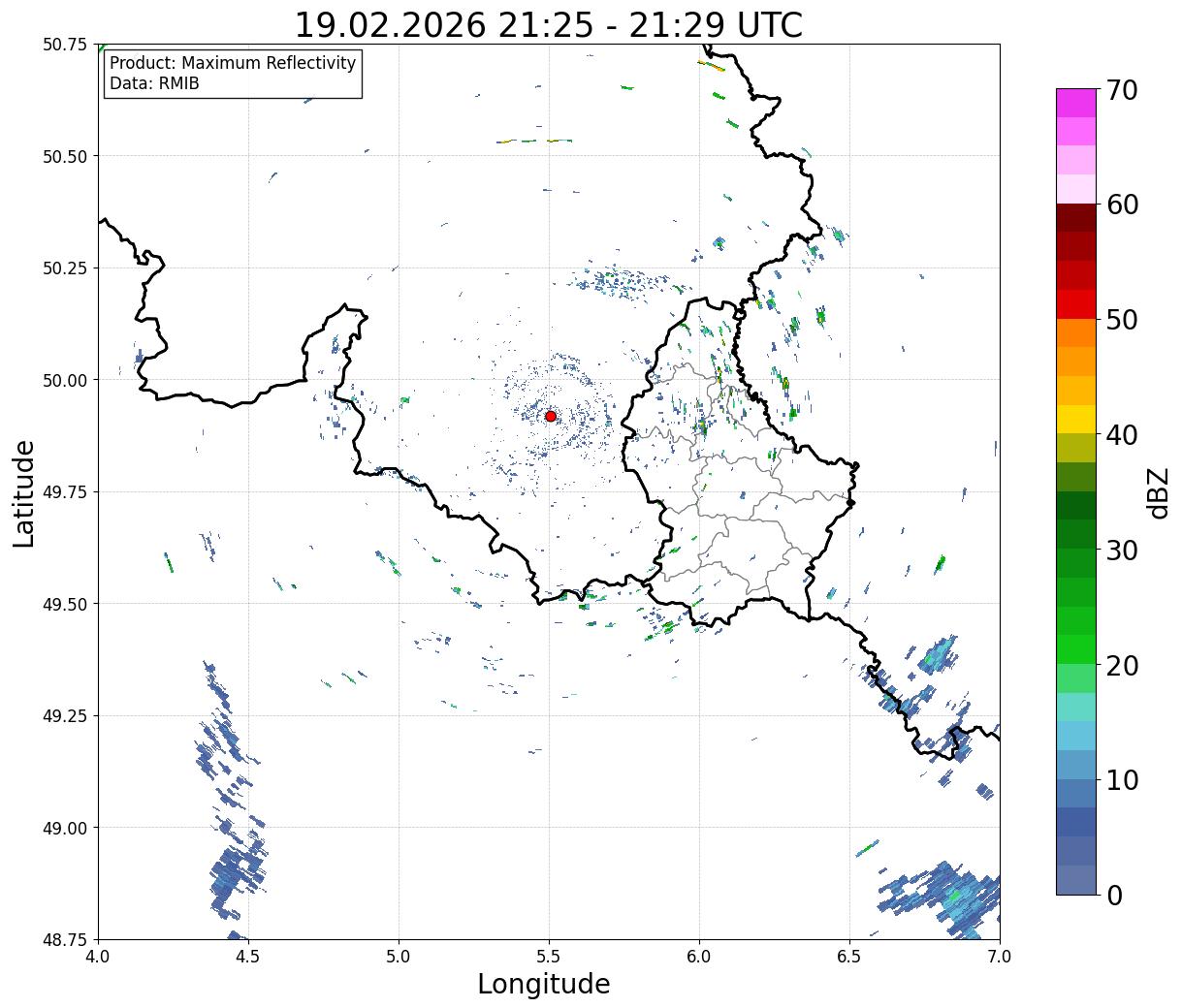This screenshot has width=1182, height=1008.
Task: Click the longitude tick label 4.0
Action: (98, 957)
